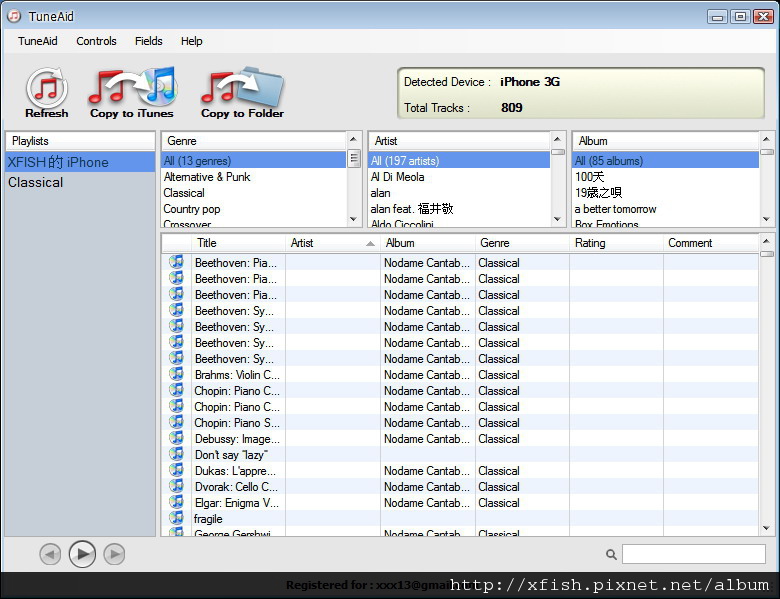Screen dimensions: 780x599
Task: Sort tracks by Title column header
Action: point(238,243)
